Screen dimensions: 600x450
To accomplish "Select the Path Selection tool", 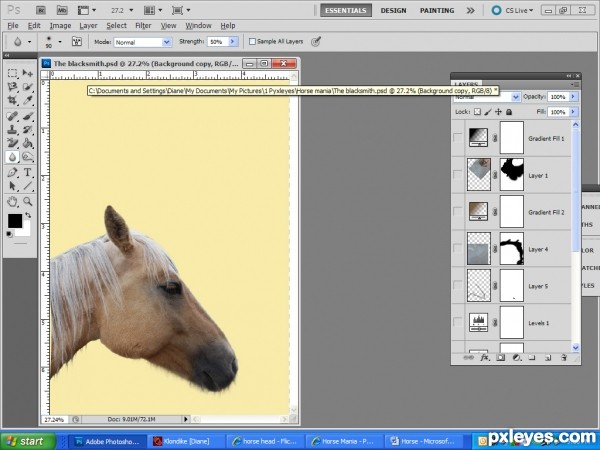I will pyautogui.click(x=12, y=186).
